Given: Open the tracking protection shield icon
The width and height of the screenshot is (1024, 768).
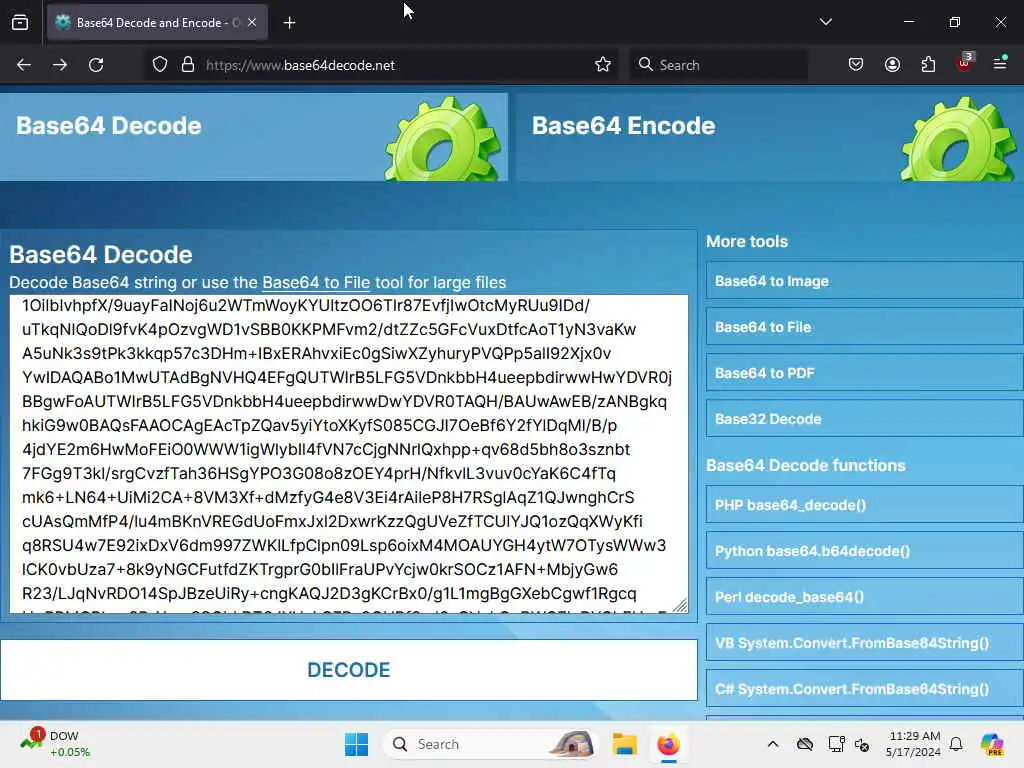Looking at the screenshot, I should coord(160,65).
